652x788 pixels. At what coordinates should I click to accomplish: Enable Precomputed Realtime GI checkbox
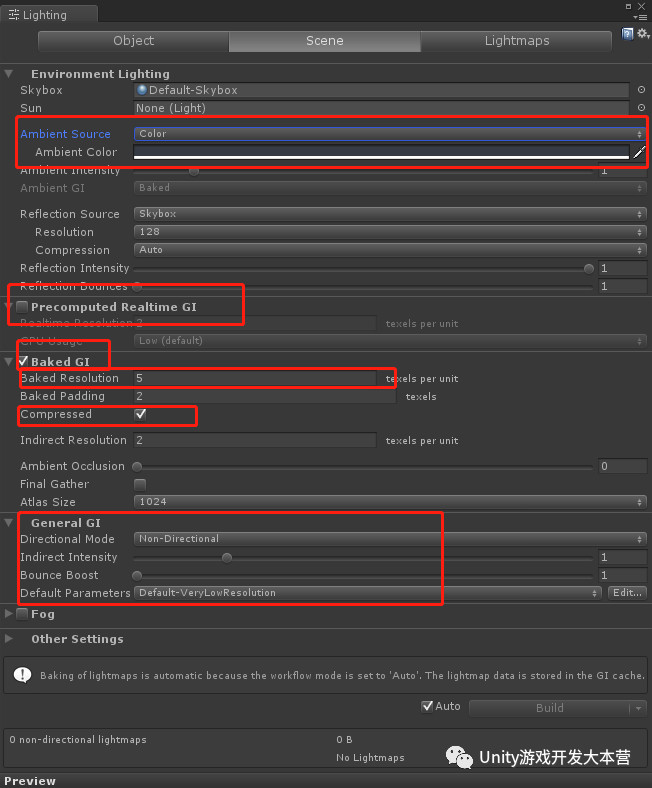tap(22, 306)
